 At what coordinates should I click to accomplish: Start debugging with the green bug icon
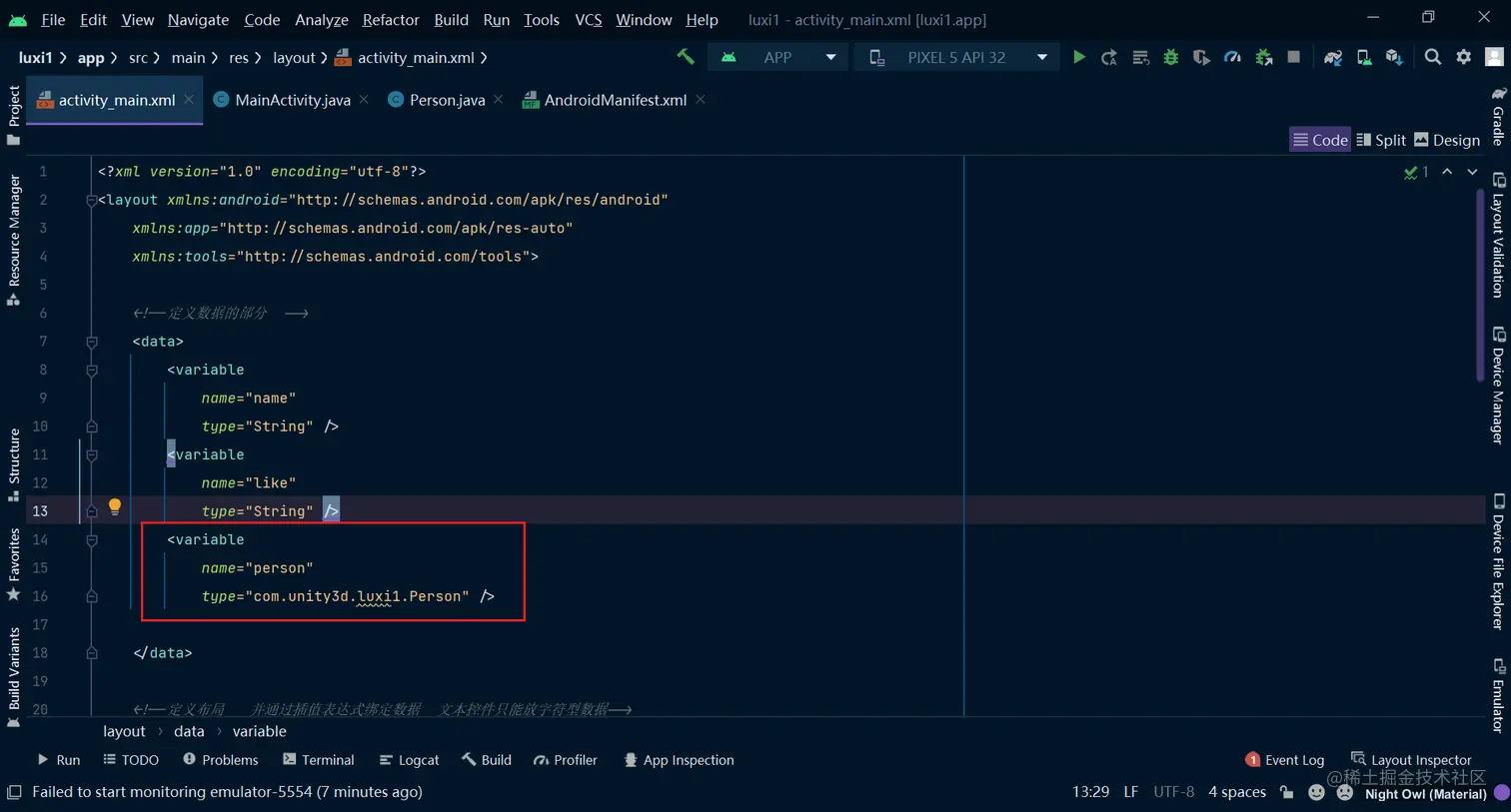click(1171, 57)
